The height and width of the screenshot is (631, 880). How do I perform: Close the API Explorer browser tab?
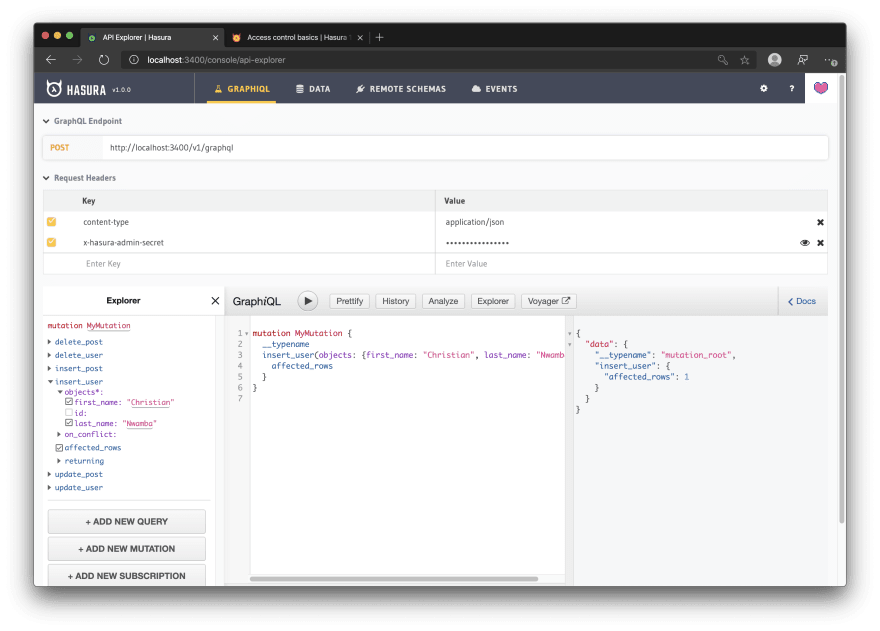click(216, 38)
